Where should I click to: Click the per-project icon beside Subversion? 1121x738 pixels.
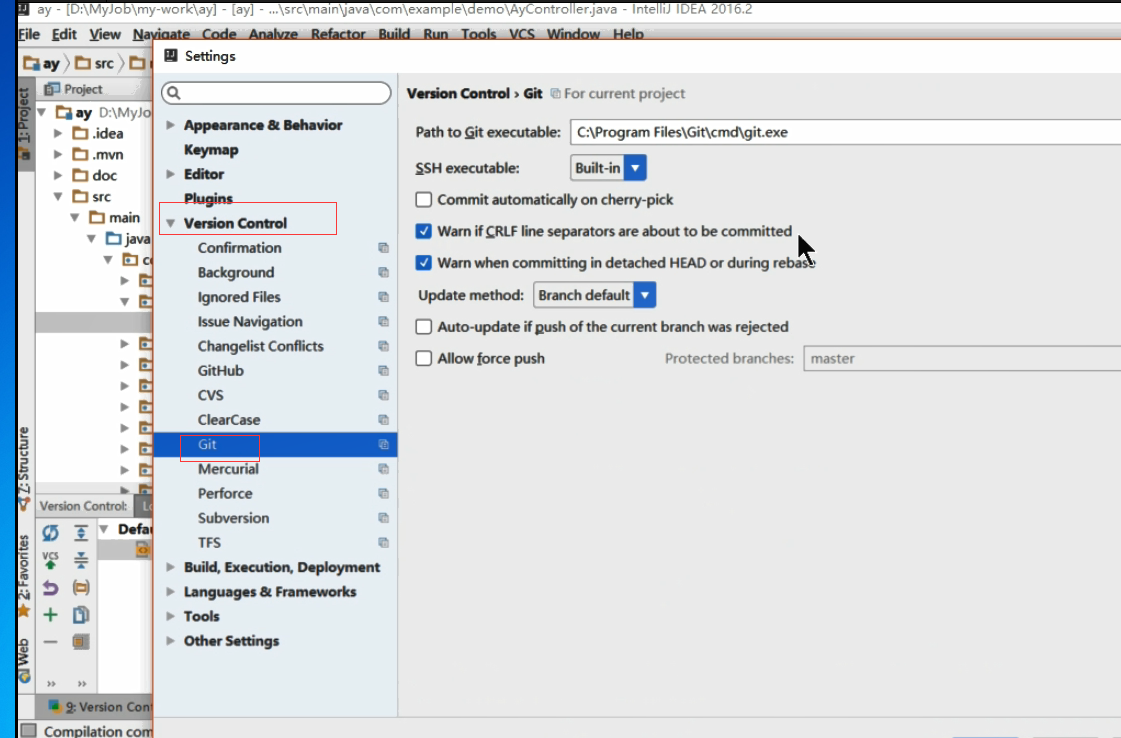click(383, 518)
